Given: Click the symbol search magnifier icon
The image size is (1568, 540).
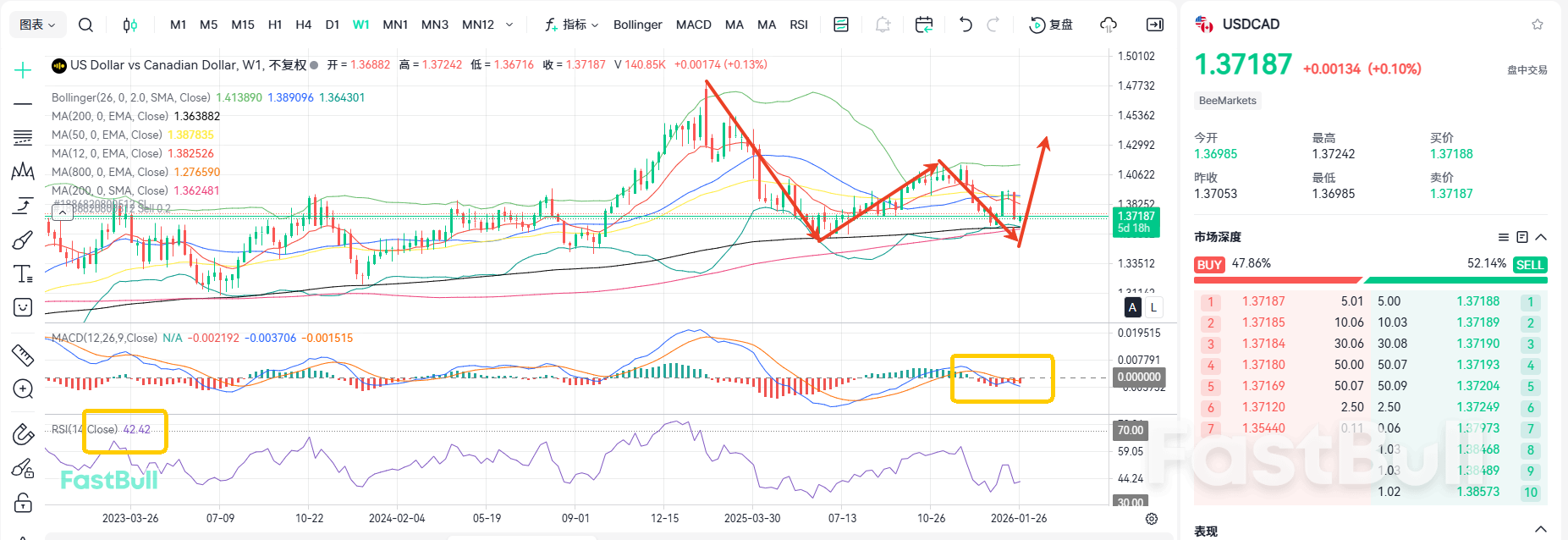Looking at the screenshot, I should pyautogui.click(x=85, y=25).
